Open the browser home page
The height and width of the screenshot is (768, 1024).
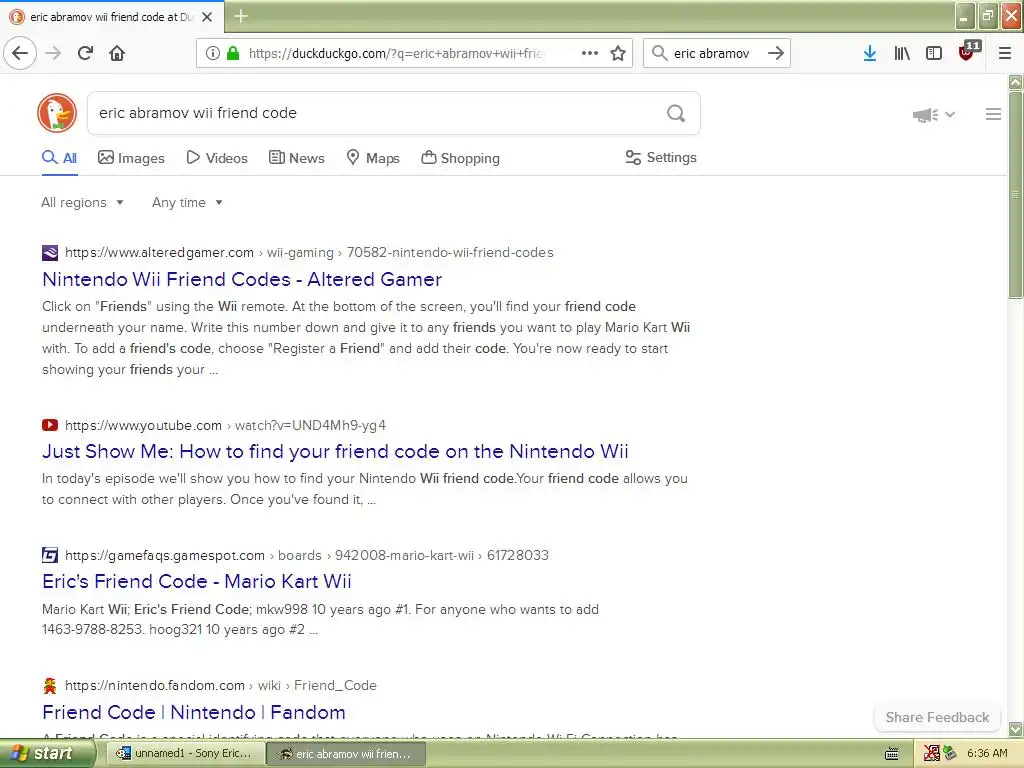pos(117,53)
